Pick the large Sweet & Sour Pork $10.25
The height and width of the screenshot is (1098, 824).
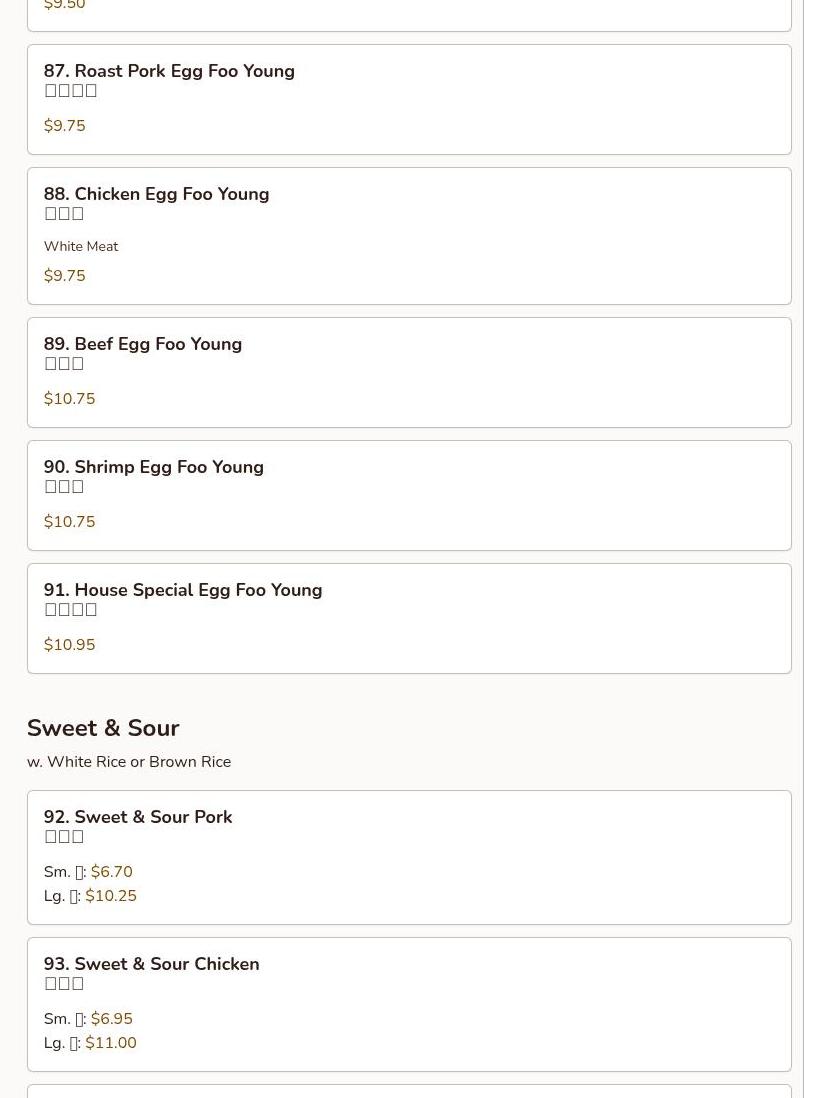[x=110, y=896]
